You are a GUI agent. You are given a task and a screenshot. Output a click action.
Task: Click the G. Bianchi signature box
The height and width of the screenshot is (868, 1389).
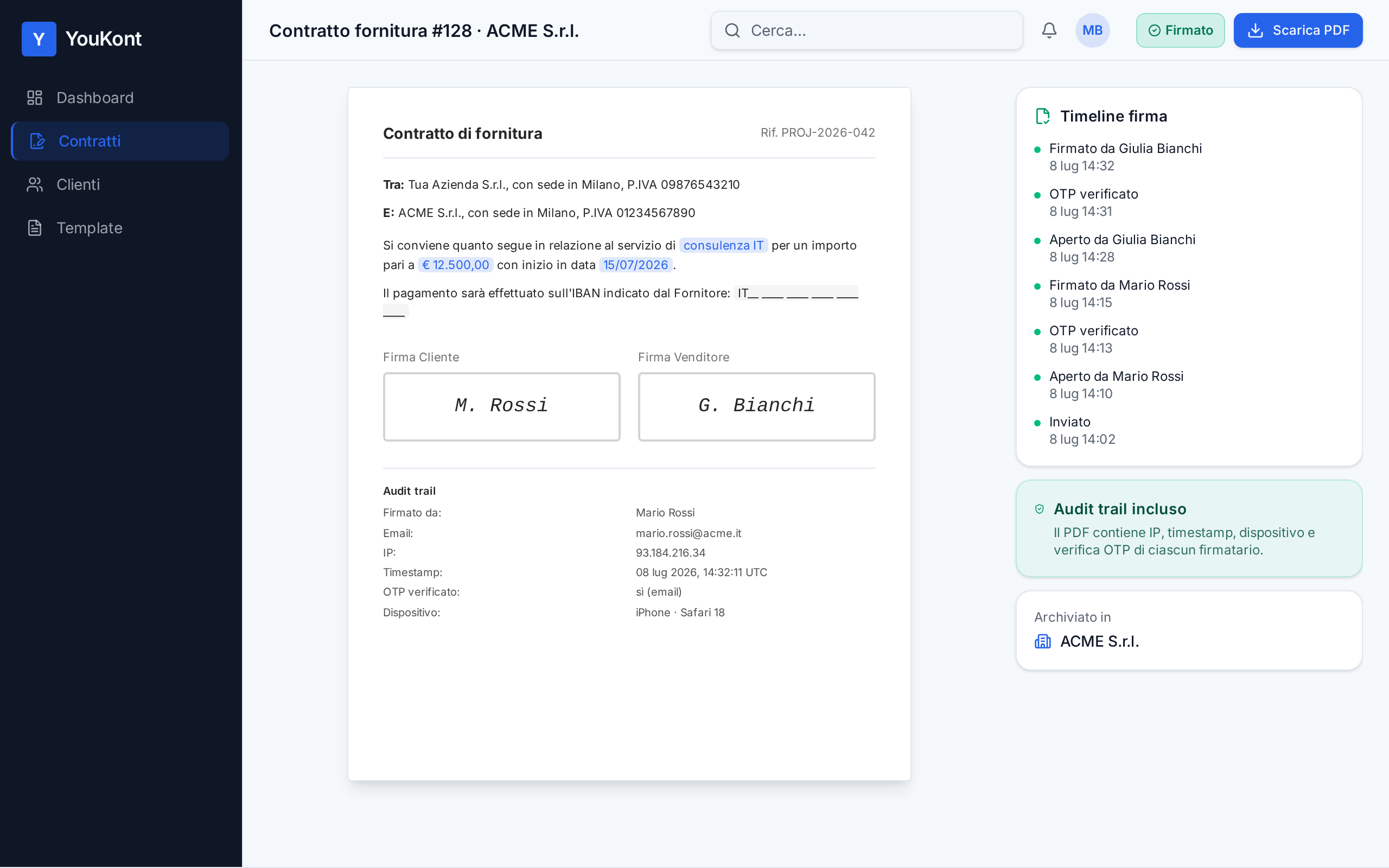tap(756, 406)
